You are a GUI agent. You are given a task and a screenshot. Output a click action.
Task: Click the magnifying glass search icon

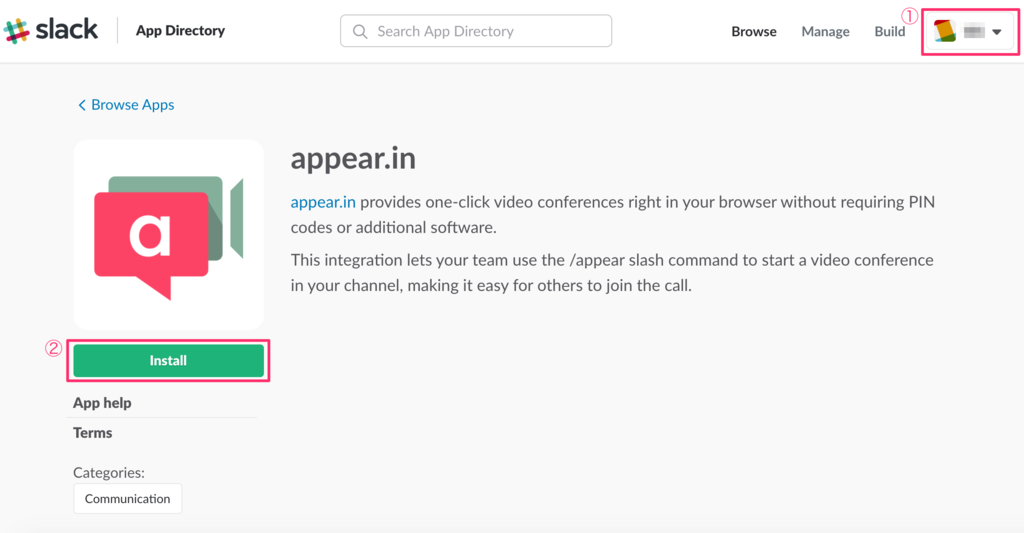point(360,32)
